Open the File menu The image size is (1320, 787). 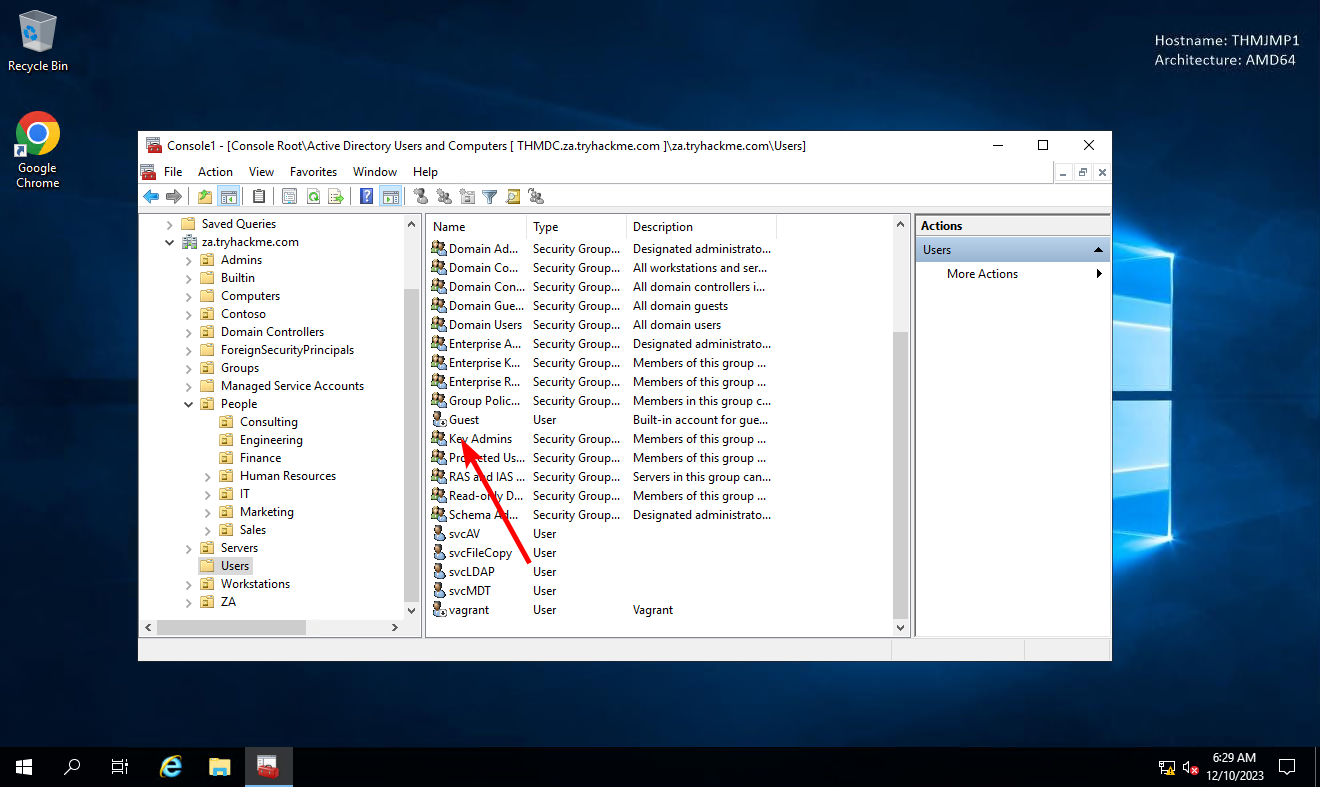click(x=173, y=172)
